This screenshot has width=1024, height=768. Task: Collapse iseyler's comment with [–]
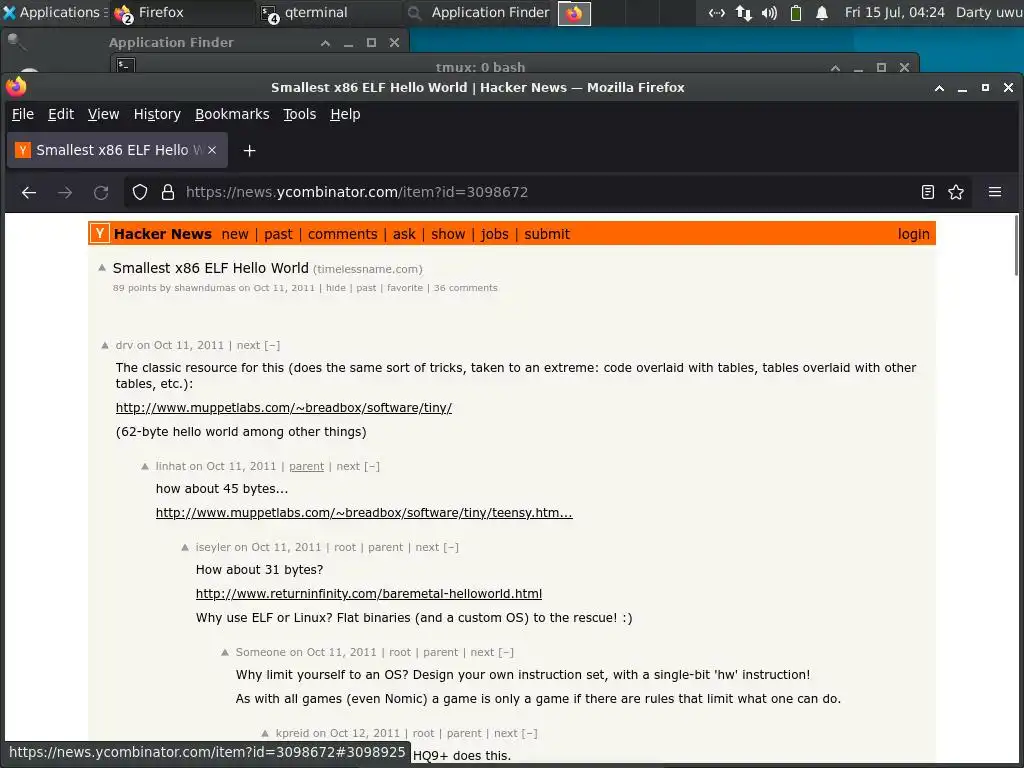pos(451,547)
